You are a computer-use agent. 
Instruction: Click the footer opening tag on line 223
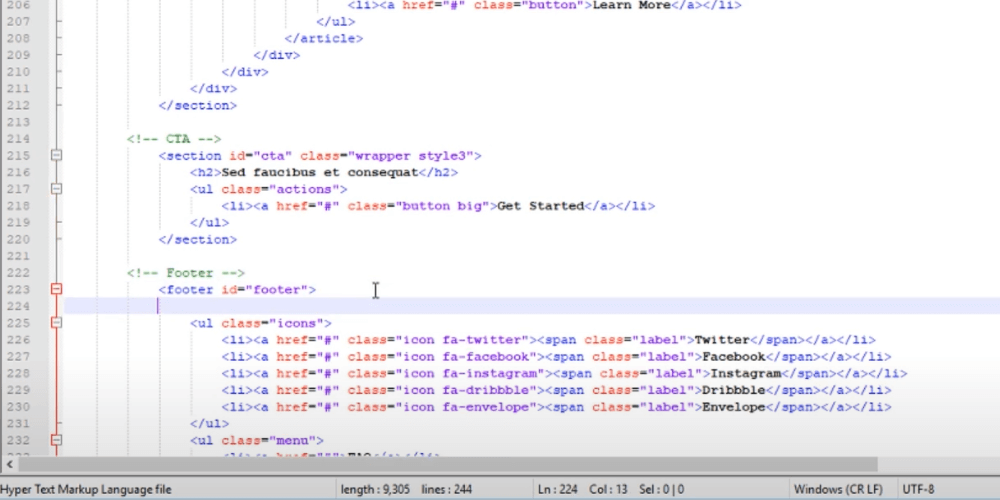[x=237, y=290]
